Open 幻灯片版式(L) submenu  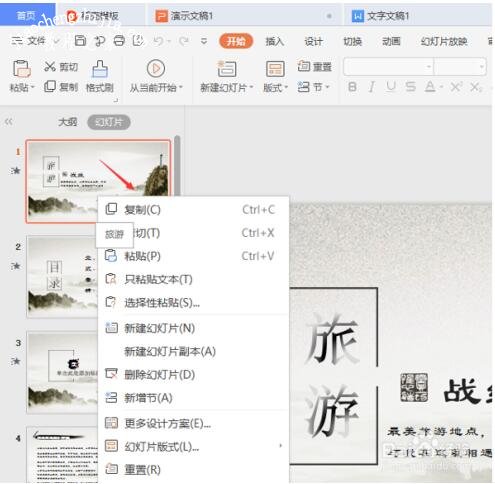point(193,446)
